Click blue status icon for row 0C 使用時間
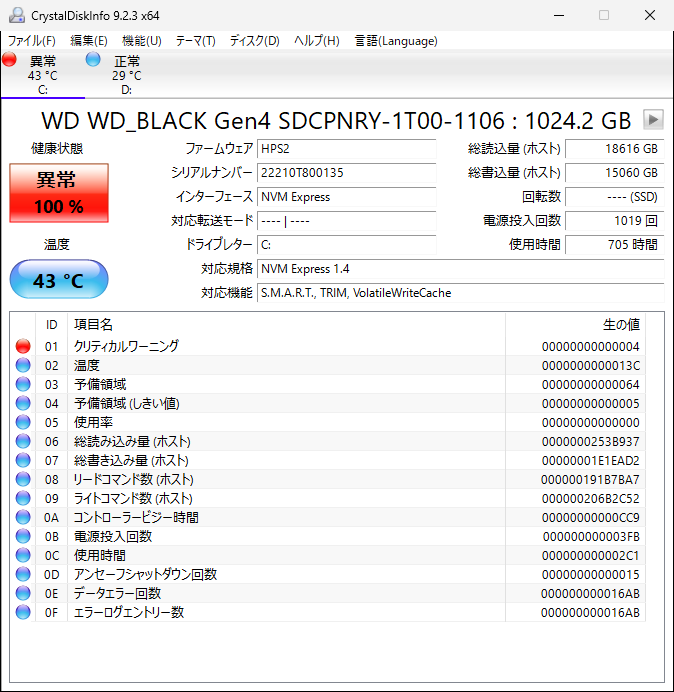The height and width of the screenshot is (692, 674). pyautogui.click(x=23, y=555)
